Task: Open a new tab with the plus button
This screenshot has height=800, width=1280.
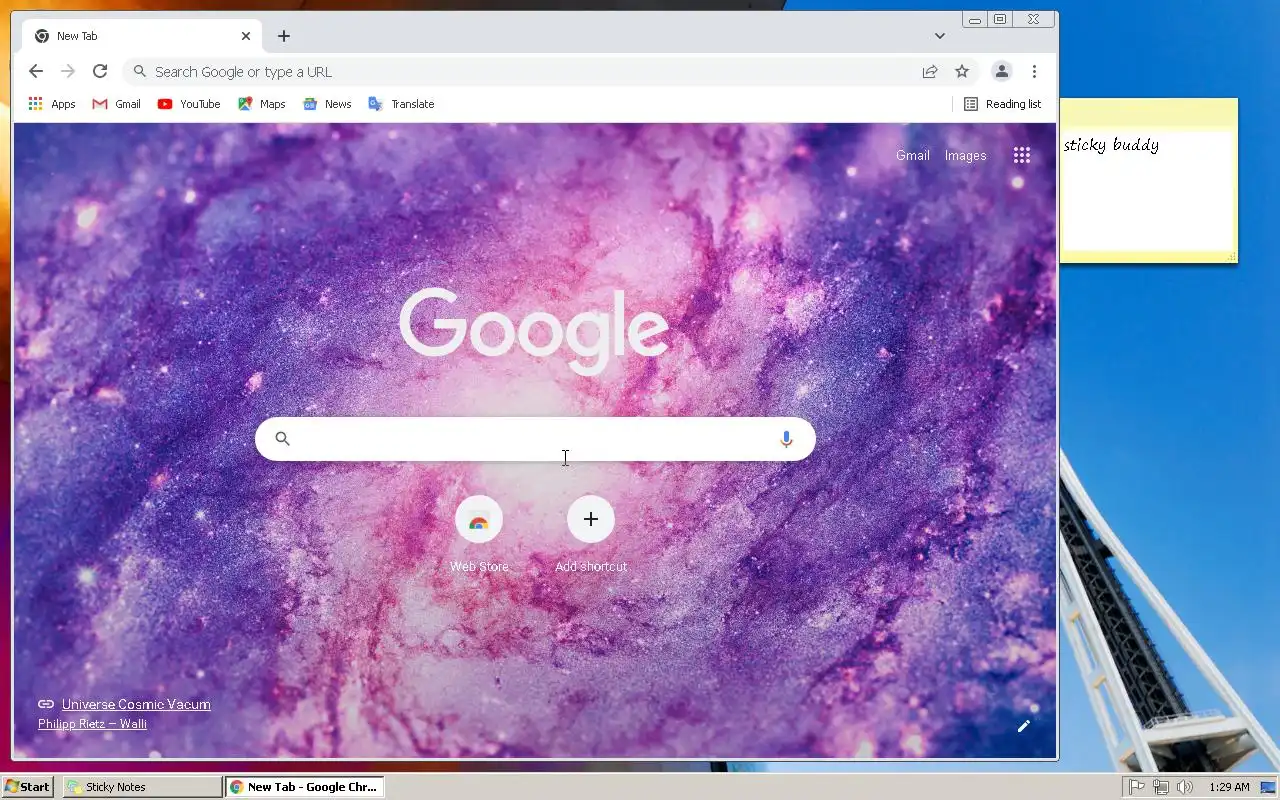Action: pyautogui.click(x=284, y=36)
